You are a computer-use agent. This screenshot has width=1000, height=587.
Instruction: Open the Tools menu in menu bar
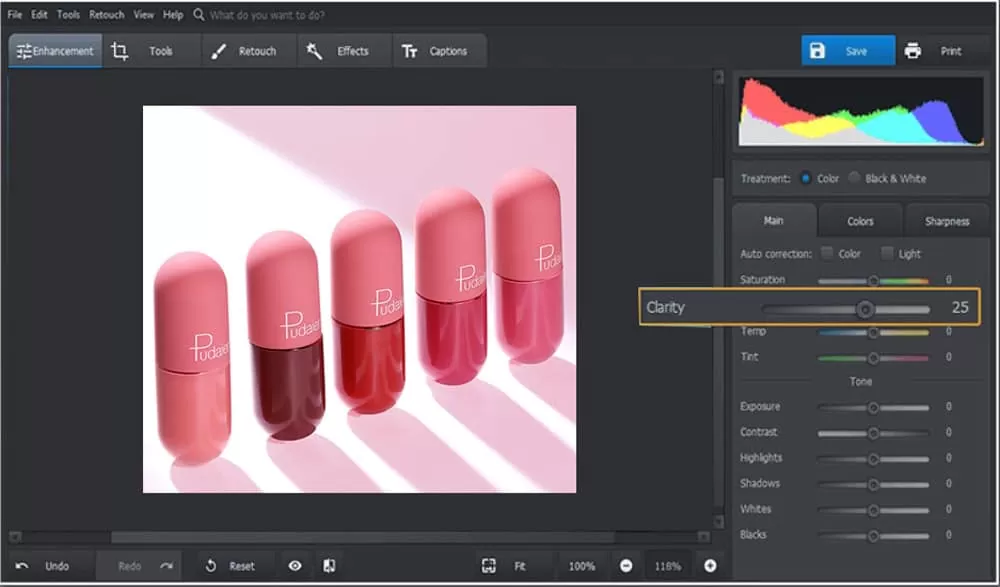pyautogui.click(x=68, y=15)
